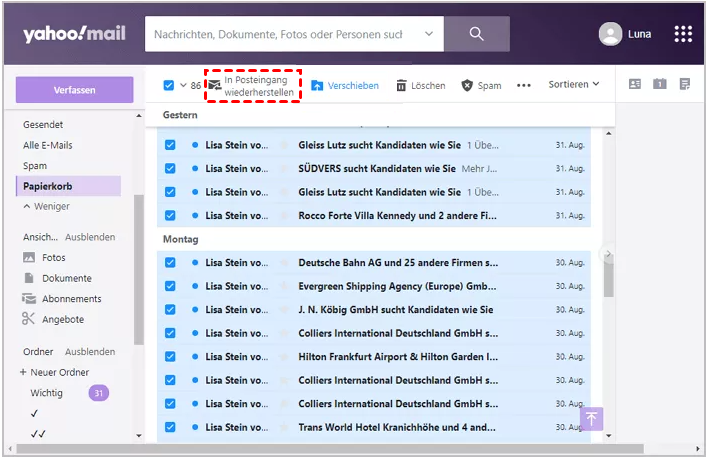The height and width of the screenshot is (458, 707).
Task: Click unread dot on Deutsche Bahn email
Action: tap(195, 262)
